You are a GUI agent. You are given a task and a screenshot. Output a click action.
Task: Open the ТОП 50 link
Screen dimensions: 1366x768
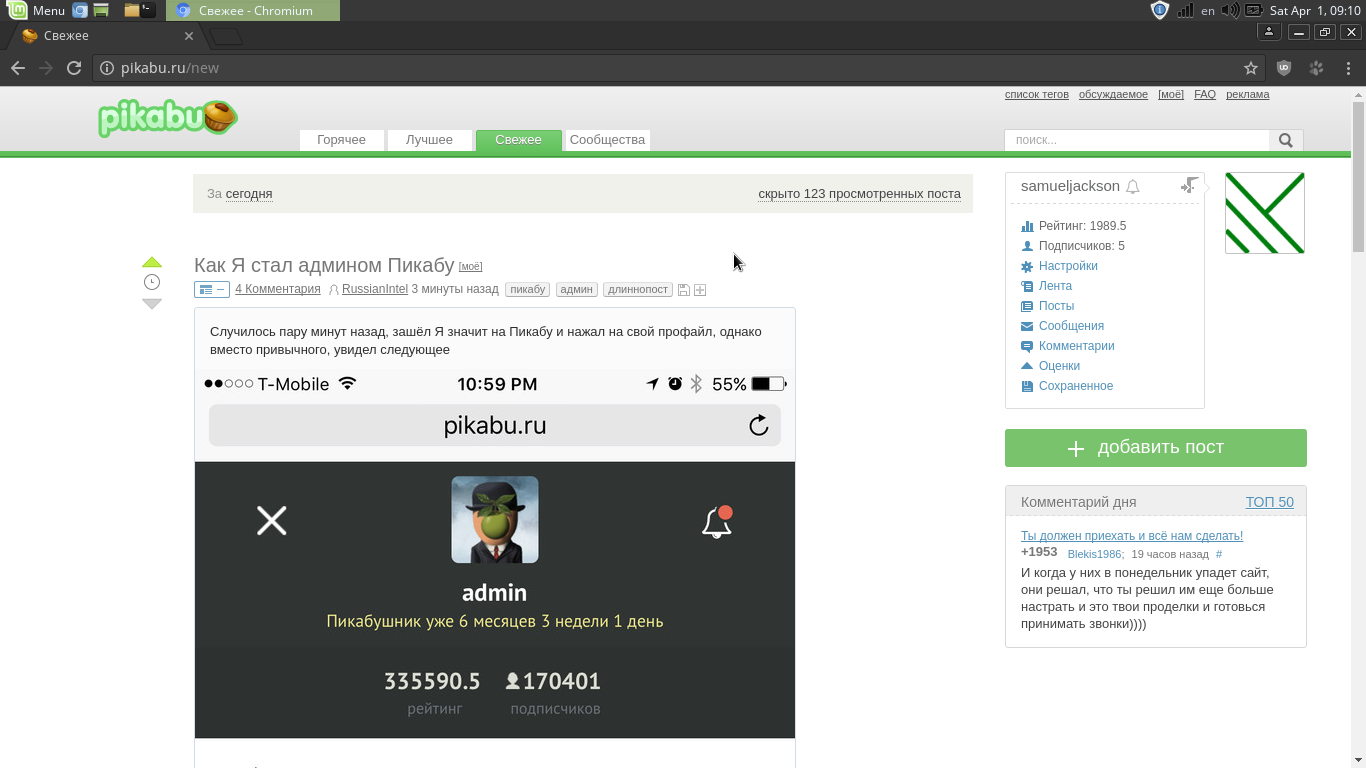point(1270,503)
